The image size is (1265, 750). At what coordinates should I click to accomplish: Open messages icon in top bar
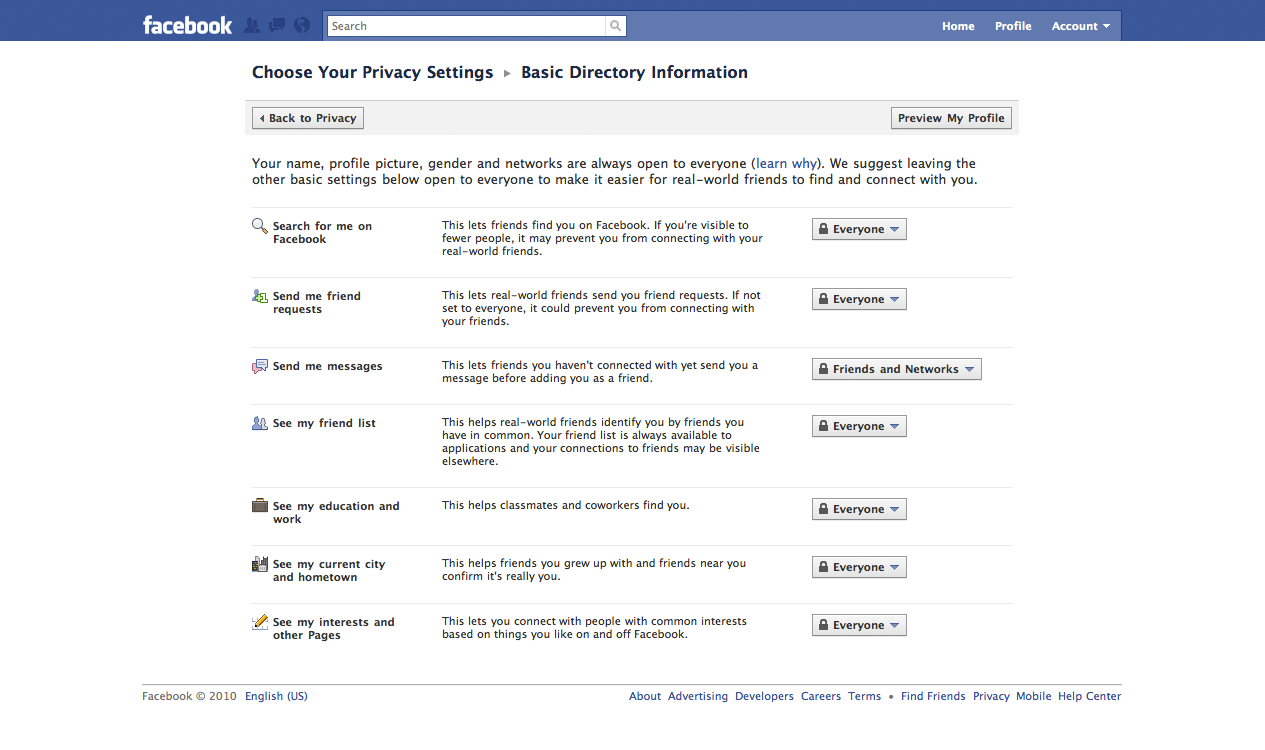click(277, 26)
